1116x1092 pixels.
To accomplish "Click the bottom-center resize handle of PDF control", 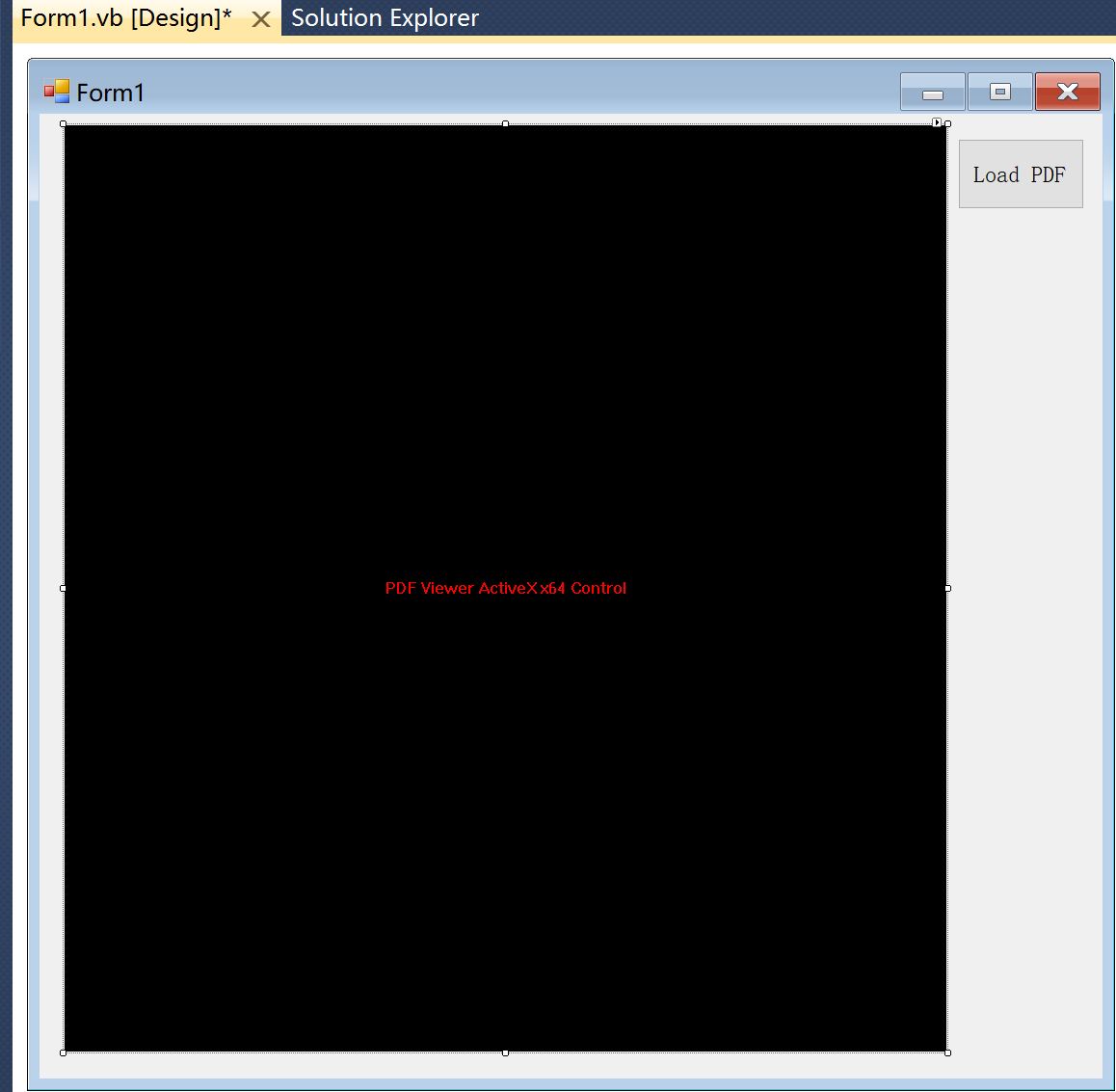I will pyautogui.click(x=506, y=1052).
